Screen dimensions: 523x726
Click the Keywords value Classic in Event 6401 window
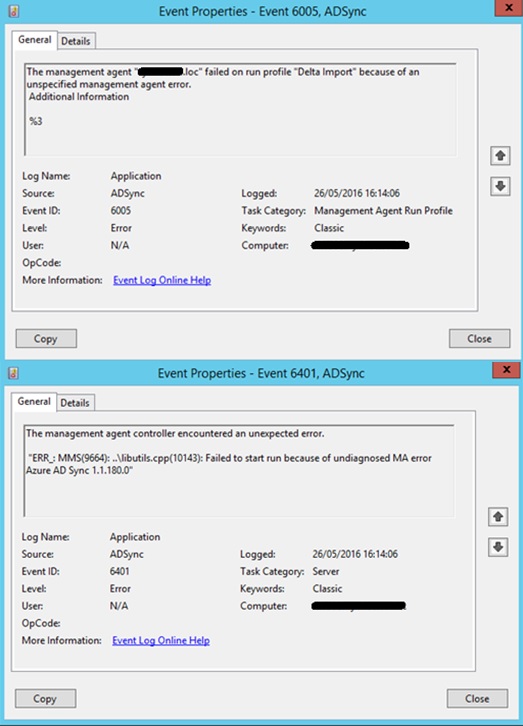(x=327, y=588)
